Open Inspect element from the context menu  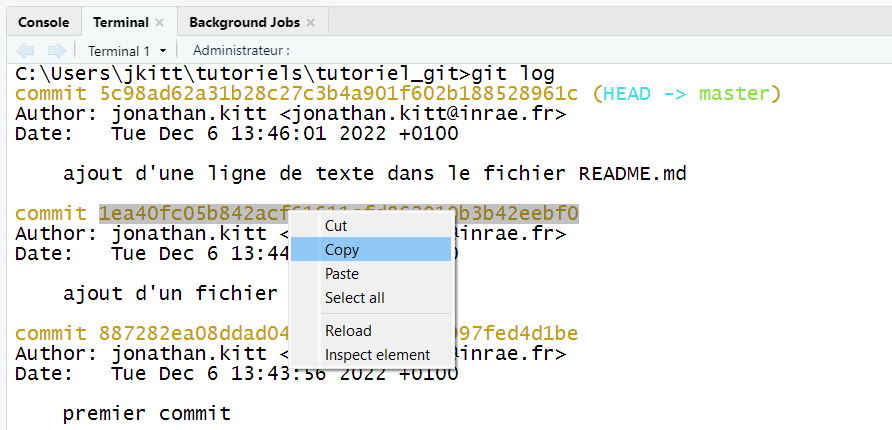click(x=377, y=354)
